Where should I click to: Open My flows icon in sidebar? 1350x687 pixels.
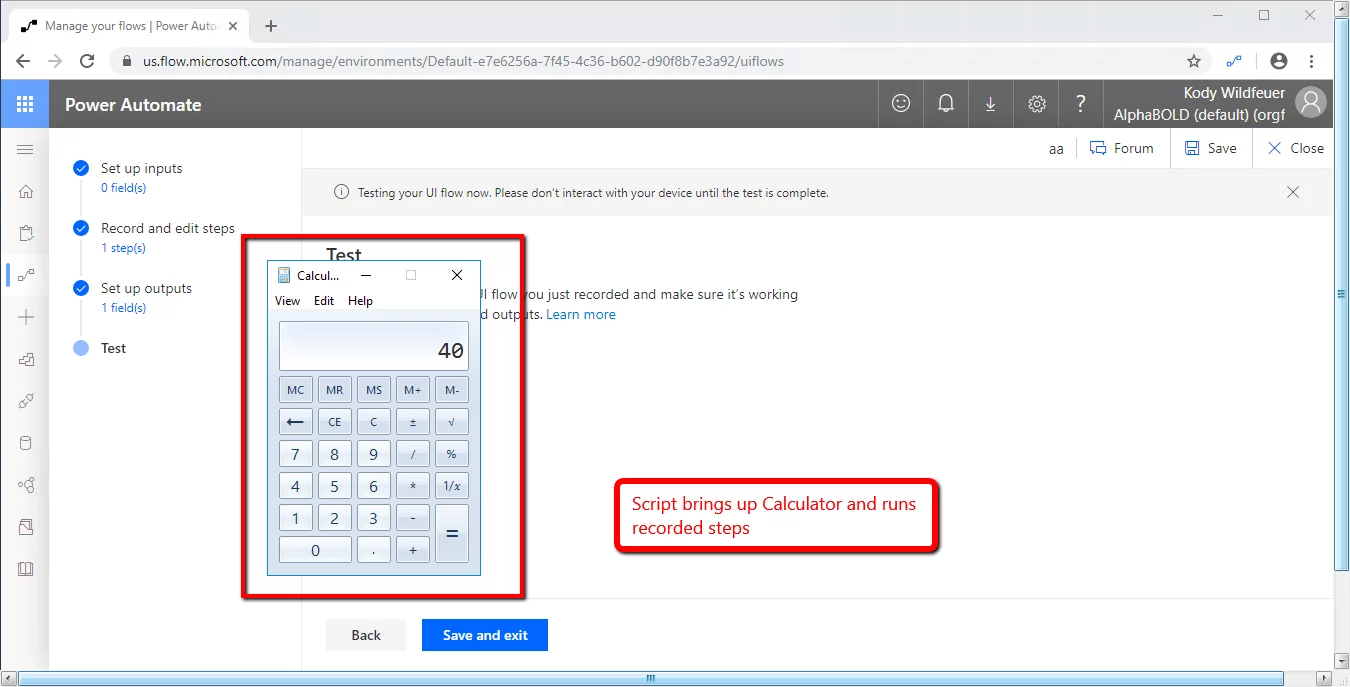coord(26,275)
